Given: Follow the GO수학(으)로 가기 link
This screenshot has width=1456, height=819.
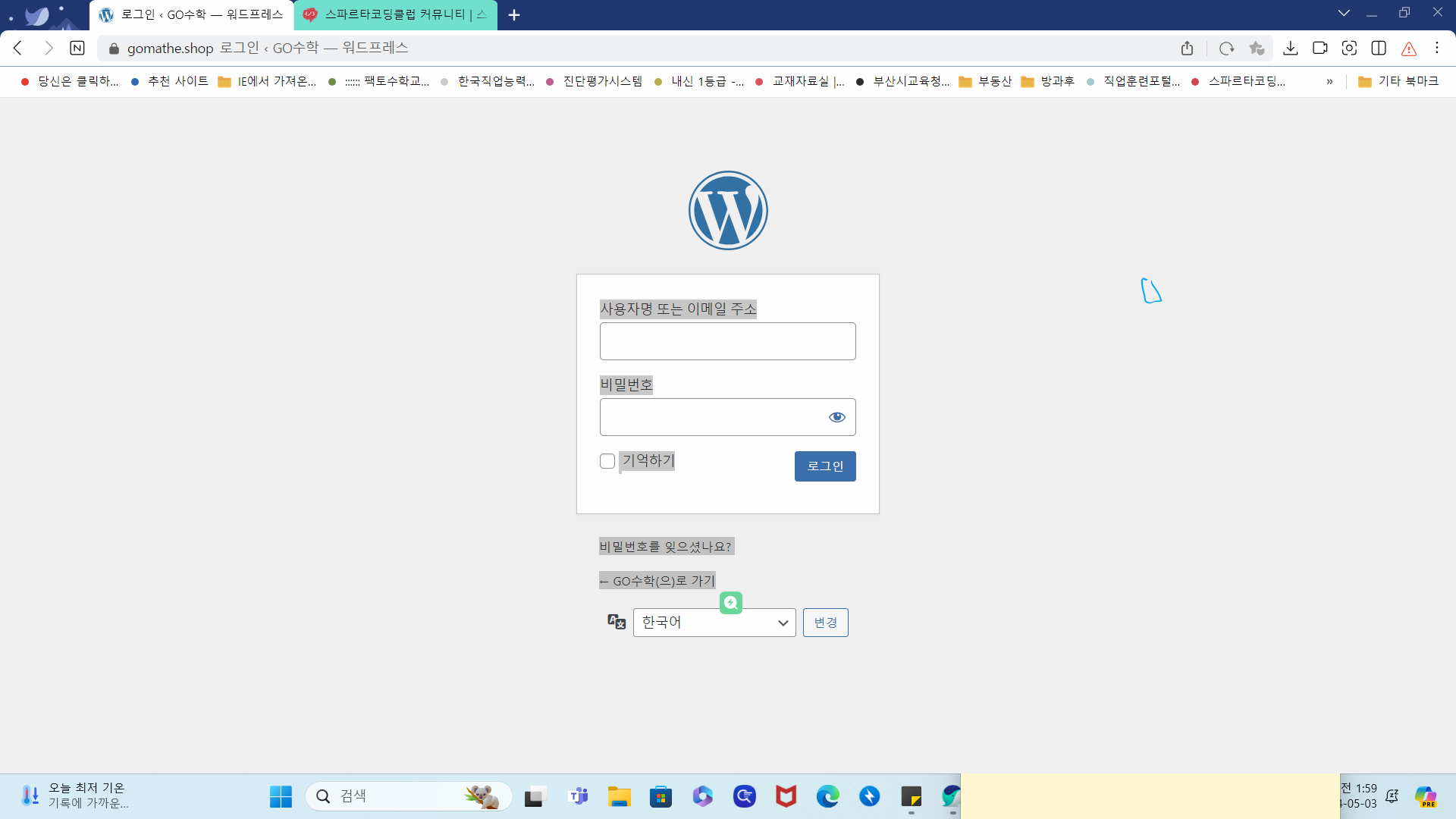Looking at the screenshot, I should click(657, 581).
